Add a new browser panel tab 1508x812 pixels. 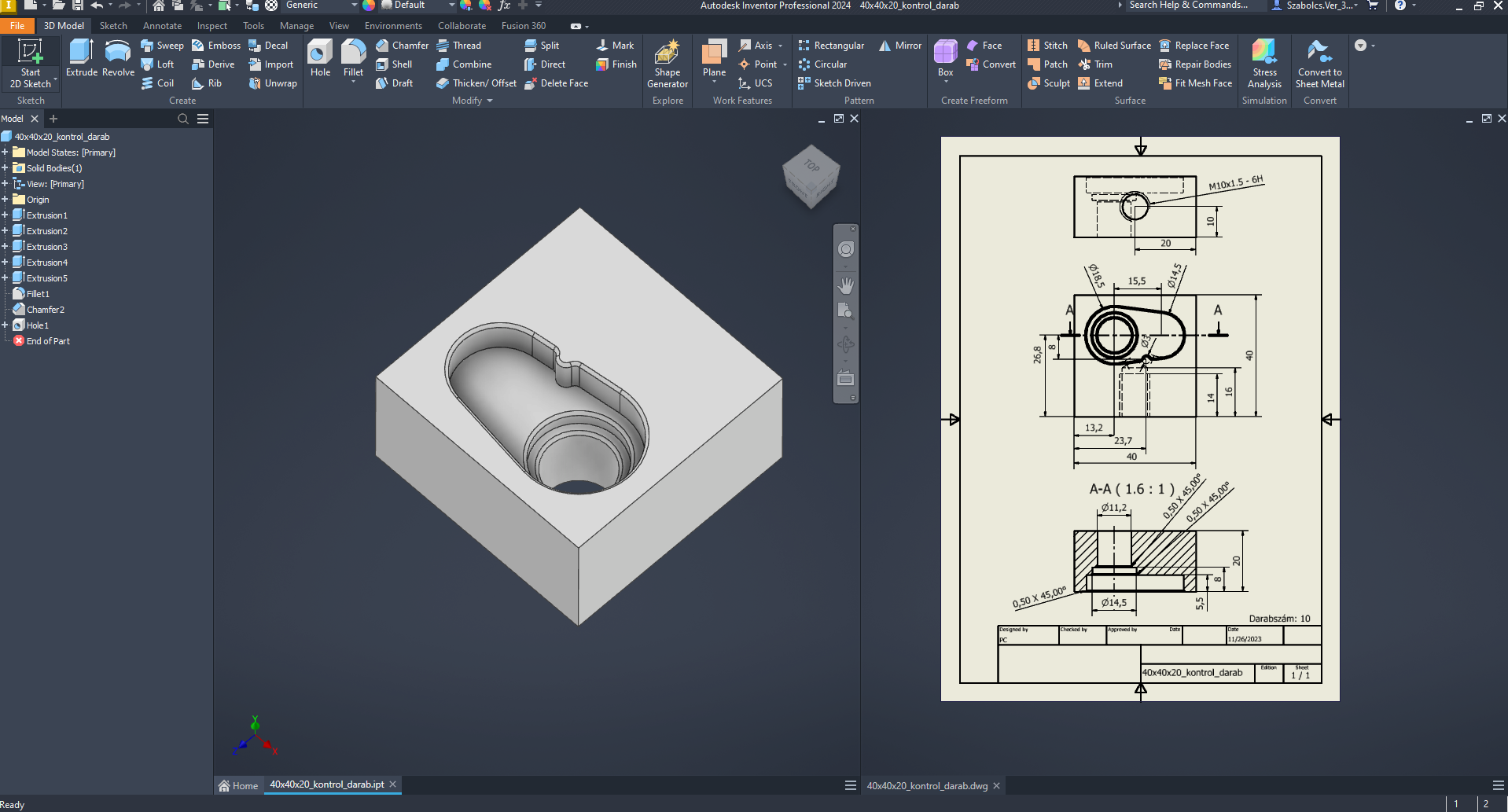tap(53, 119)
